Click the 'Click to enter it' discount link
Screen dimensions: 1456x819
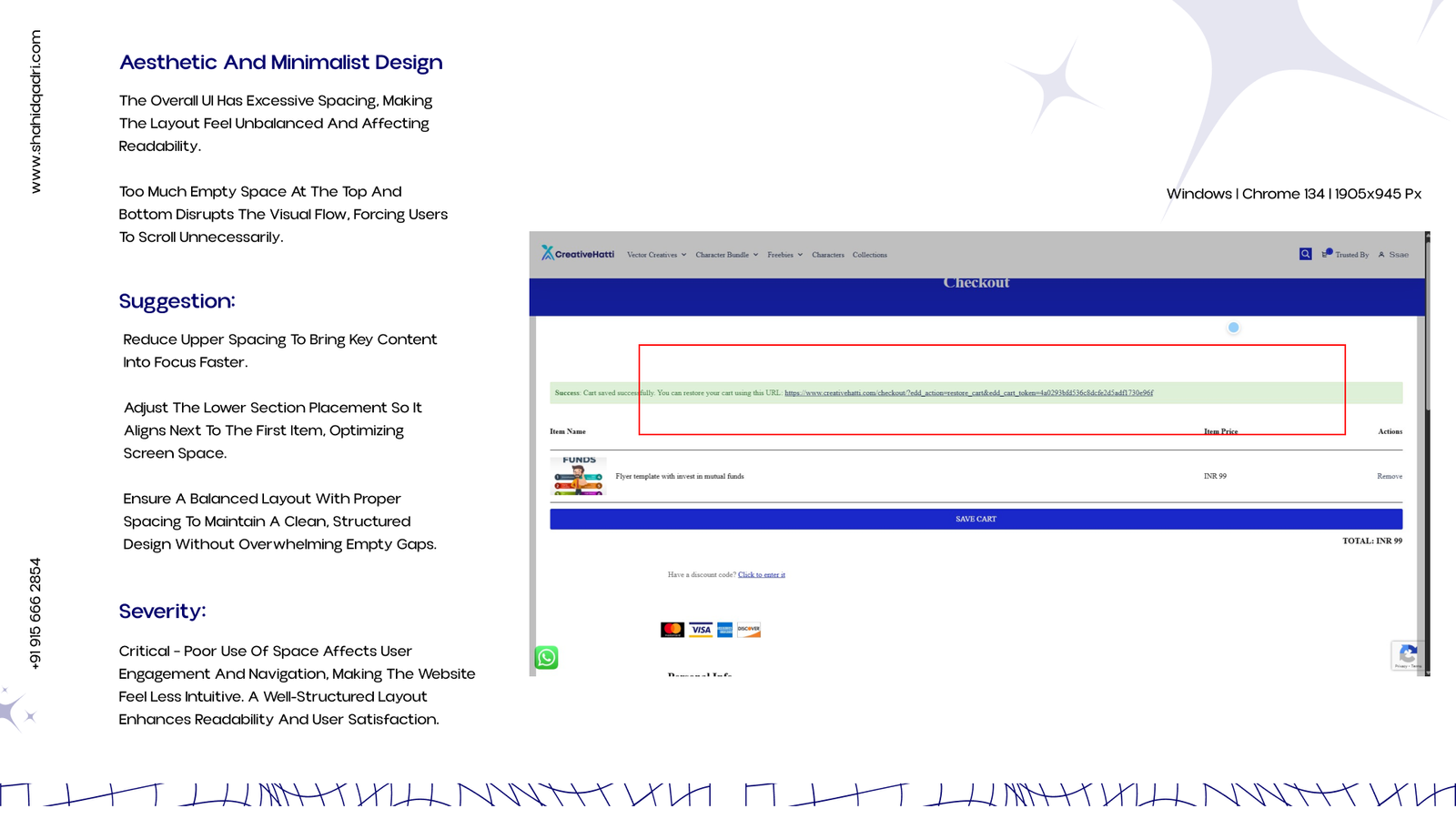[761, 574]
